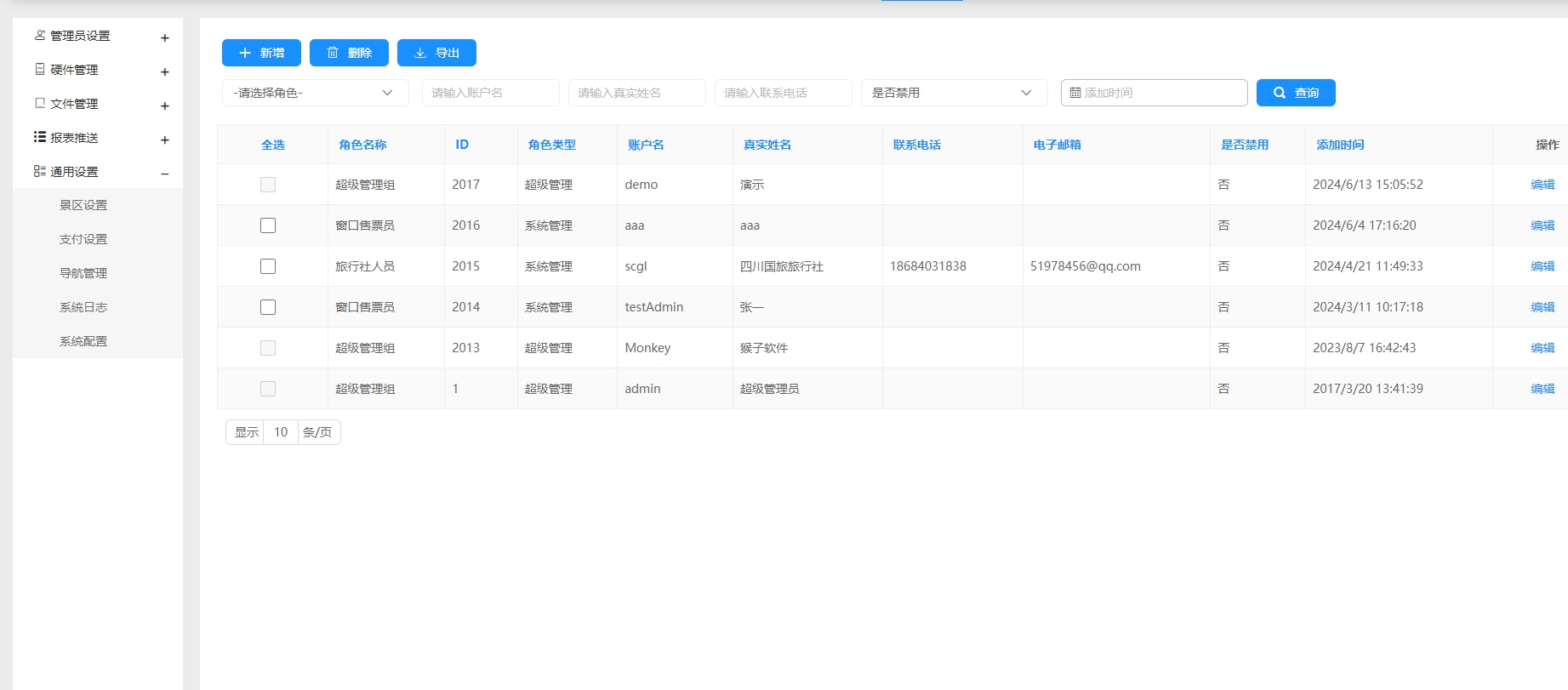The height and width of the screenshot is (690, 1568).
Task: Click the 2024/6/13 15:05:52 timestamp
Action: [1368, 185]
